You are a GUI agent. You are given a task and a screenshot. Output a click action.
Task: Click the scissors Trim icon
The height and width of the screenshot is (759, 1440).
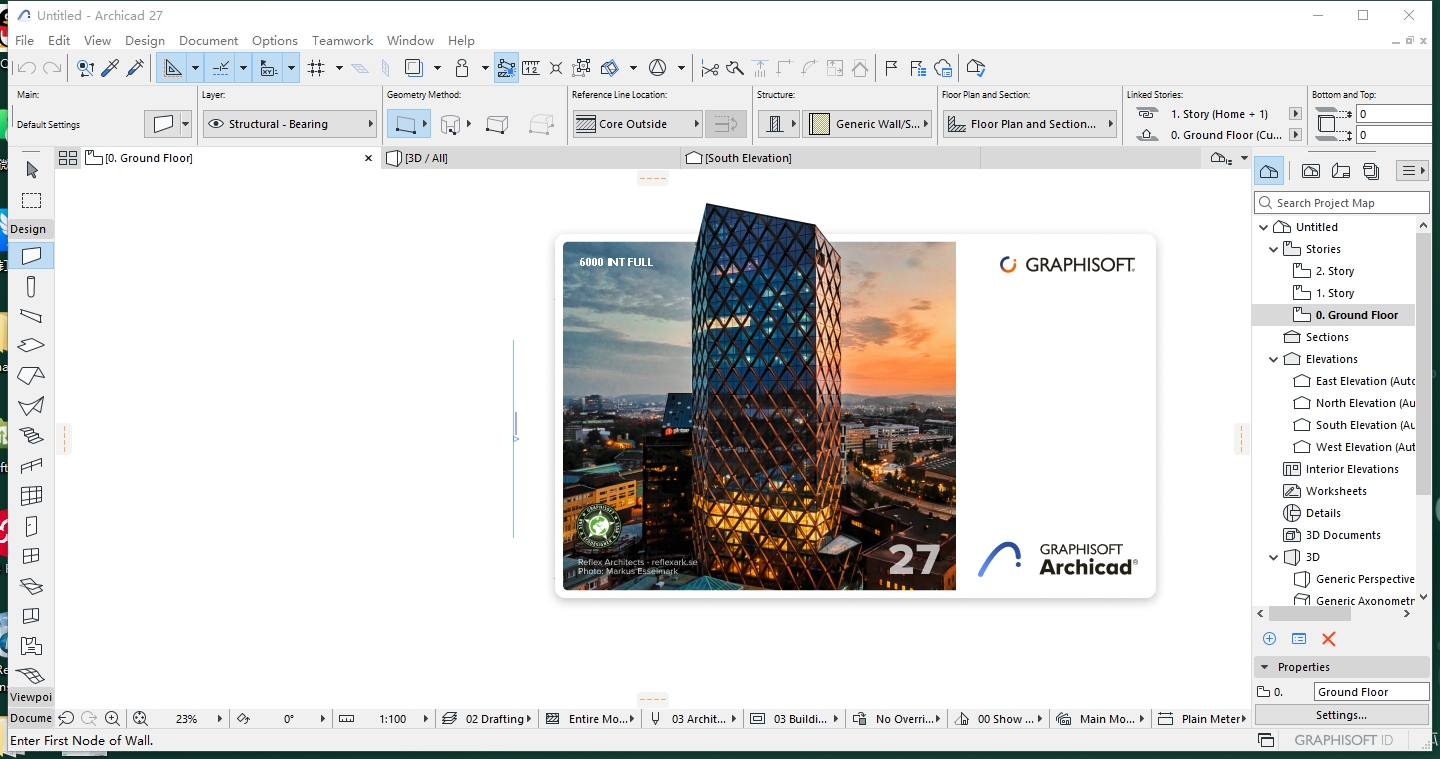(710, 68)
